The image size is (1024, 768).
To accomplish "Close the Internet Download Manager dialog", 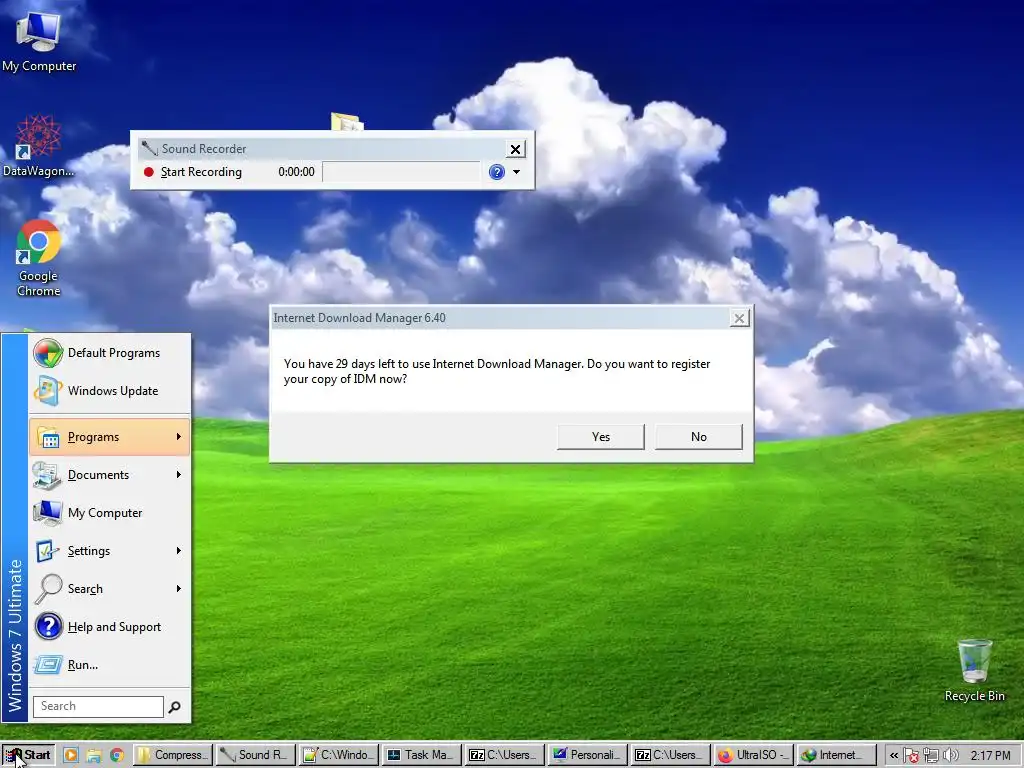I will point(739,318).
